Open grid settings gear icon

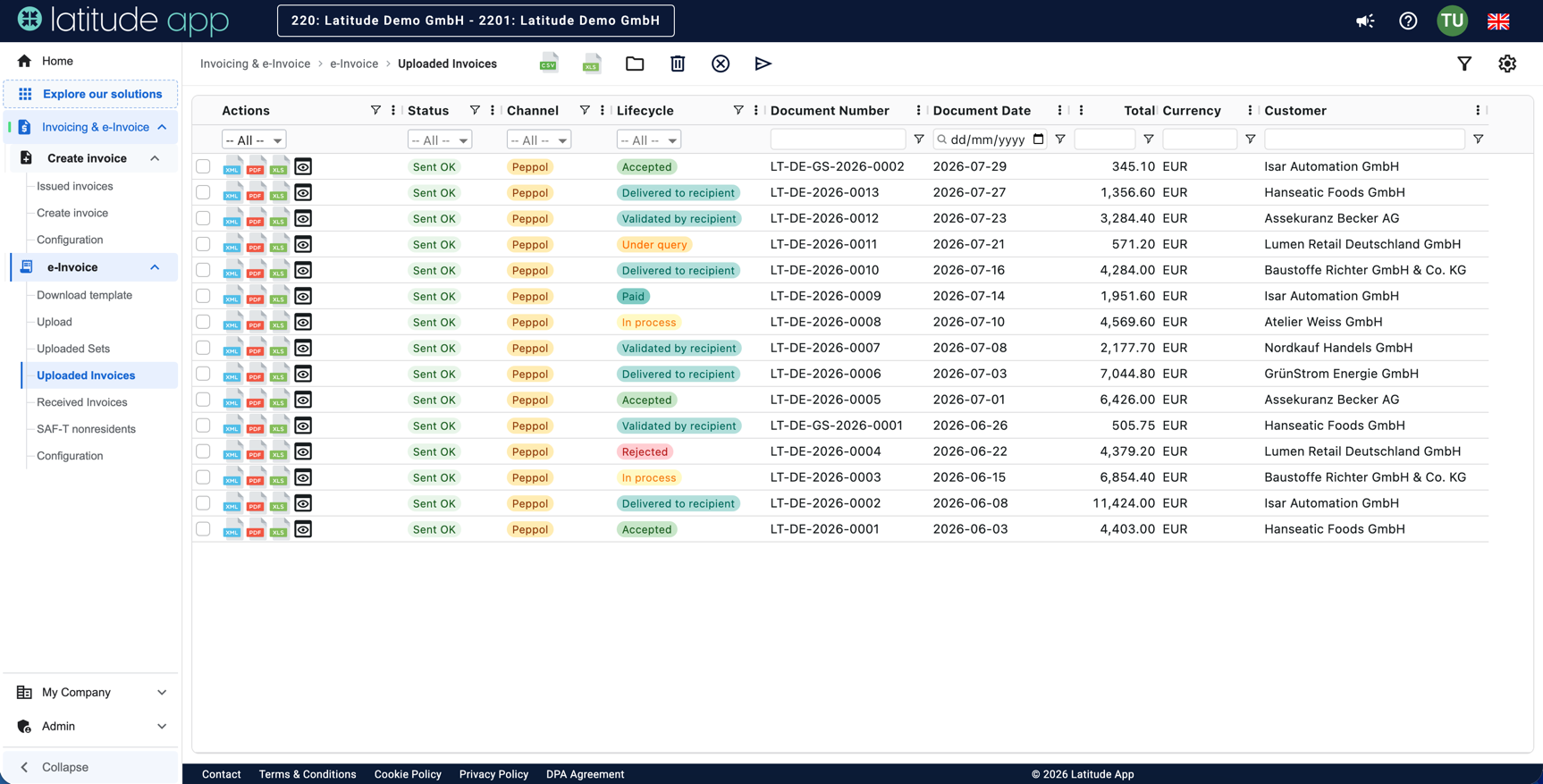(x=1507, y=63)
